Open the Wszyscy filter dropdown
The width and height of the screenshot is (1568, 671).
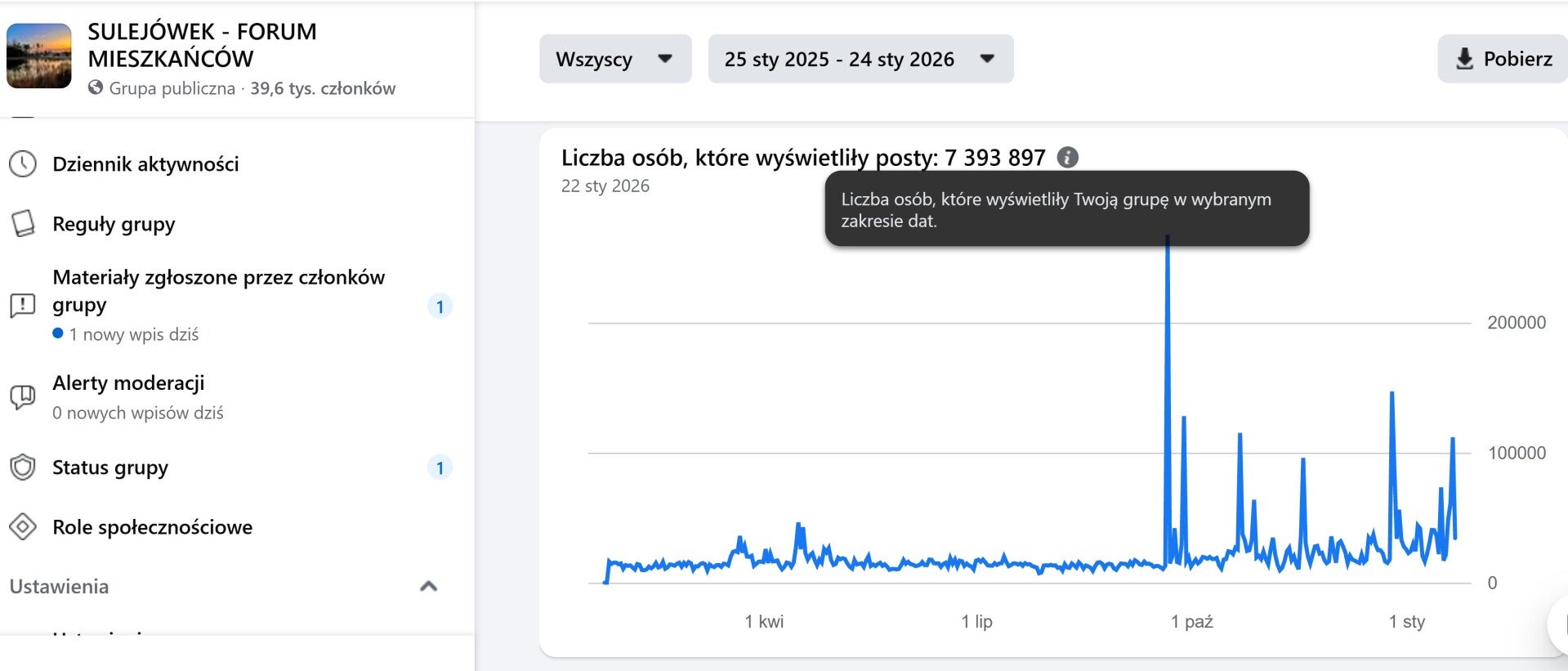pos(614,59)
